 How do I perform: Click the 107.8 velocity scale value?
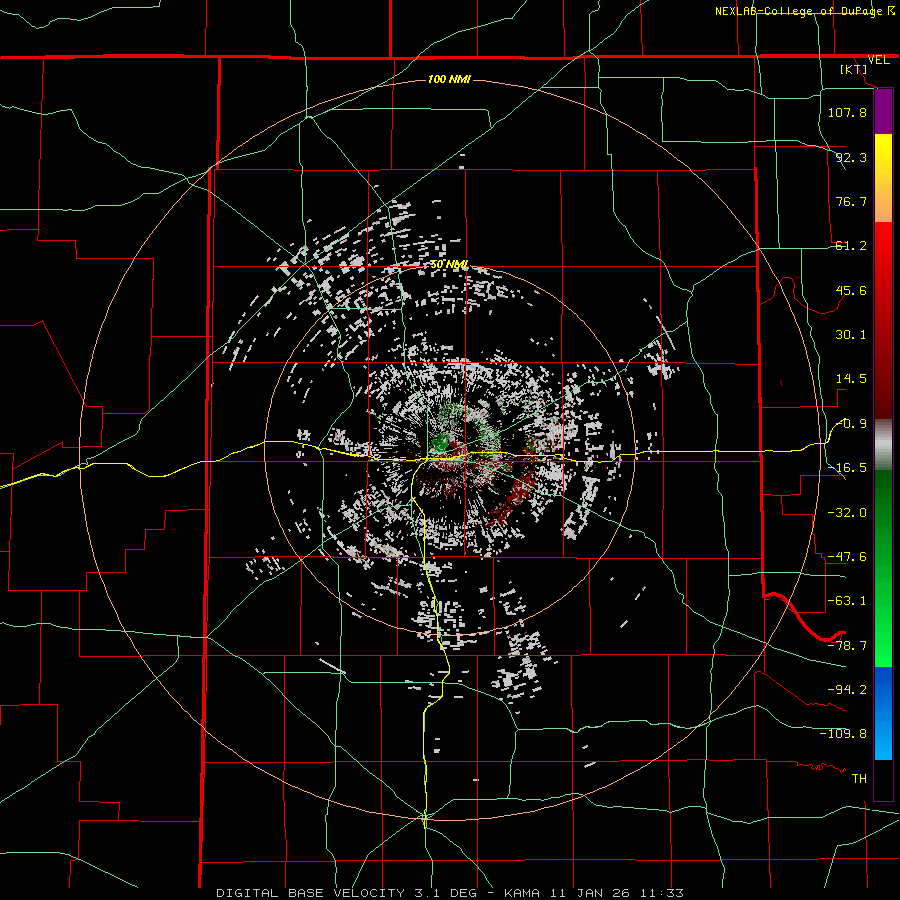click(x=847, y=112)
